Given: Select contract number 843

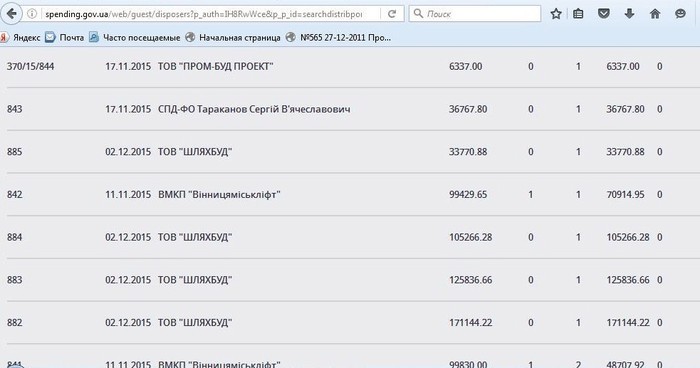Looking at the screenshot, I should (14, 109).
